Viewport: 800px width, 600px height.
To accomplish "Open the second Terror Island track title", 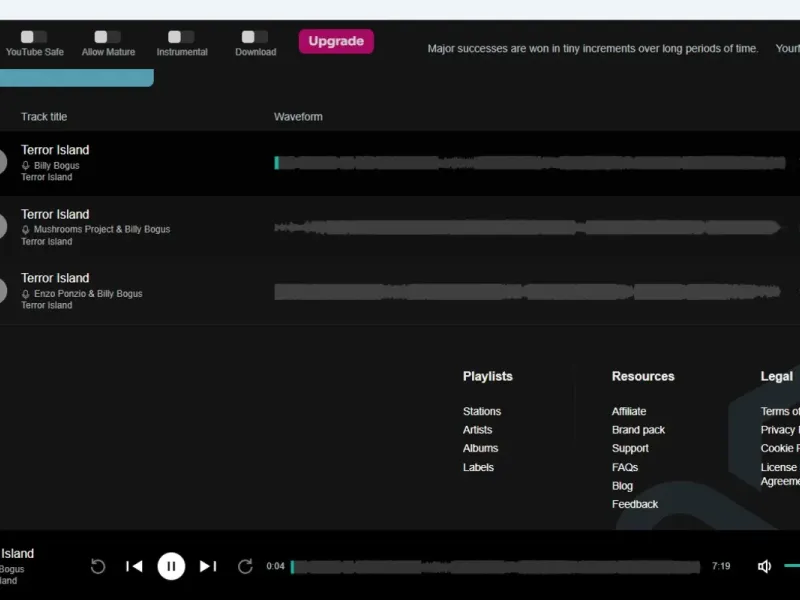I will click(x=55, y=214).
